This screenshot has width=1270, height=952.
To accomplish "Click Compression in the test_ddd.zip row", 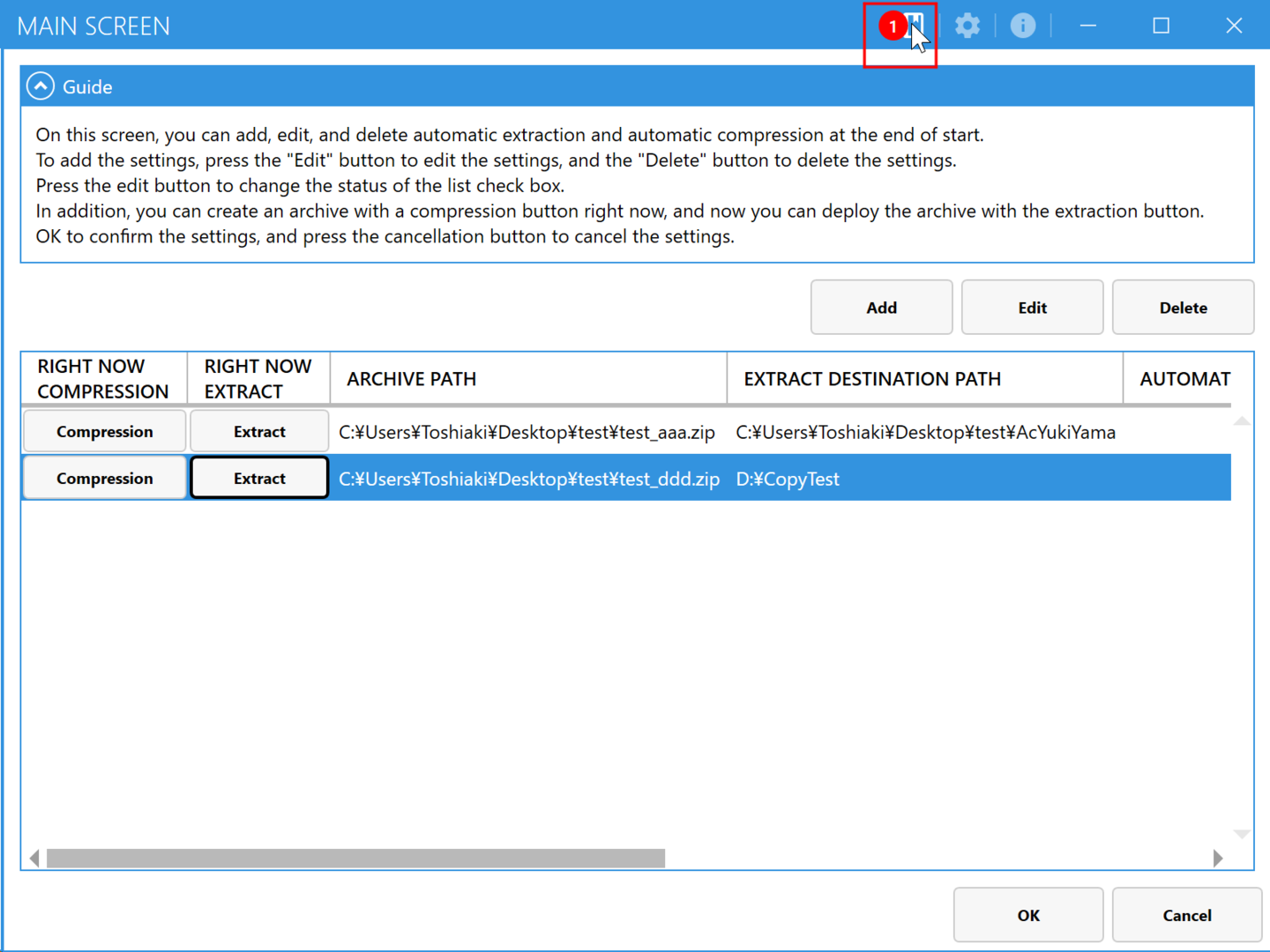I will (x=104, y=479).
